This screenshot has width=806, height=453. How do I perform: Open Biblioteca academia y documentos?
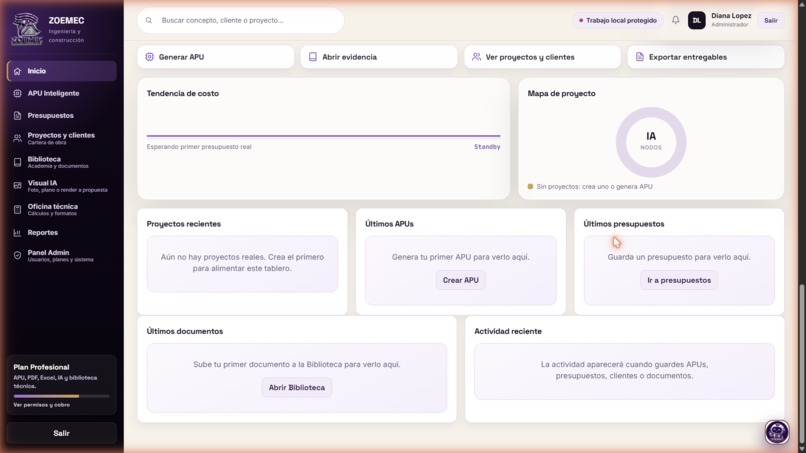pos(62,162)
